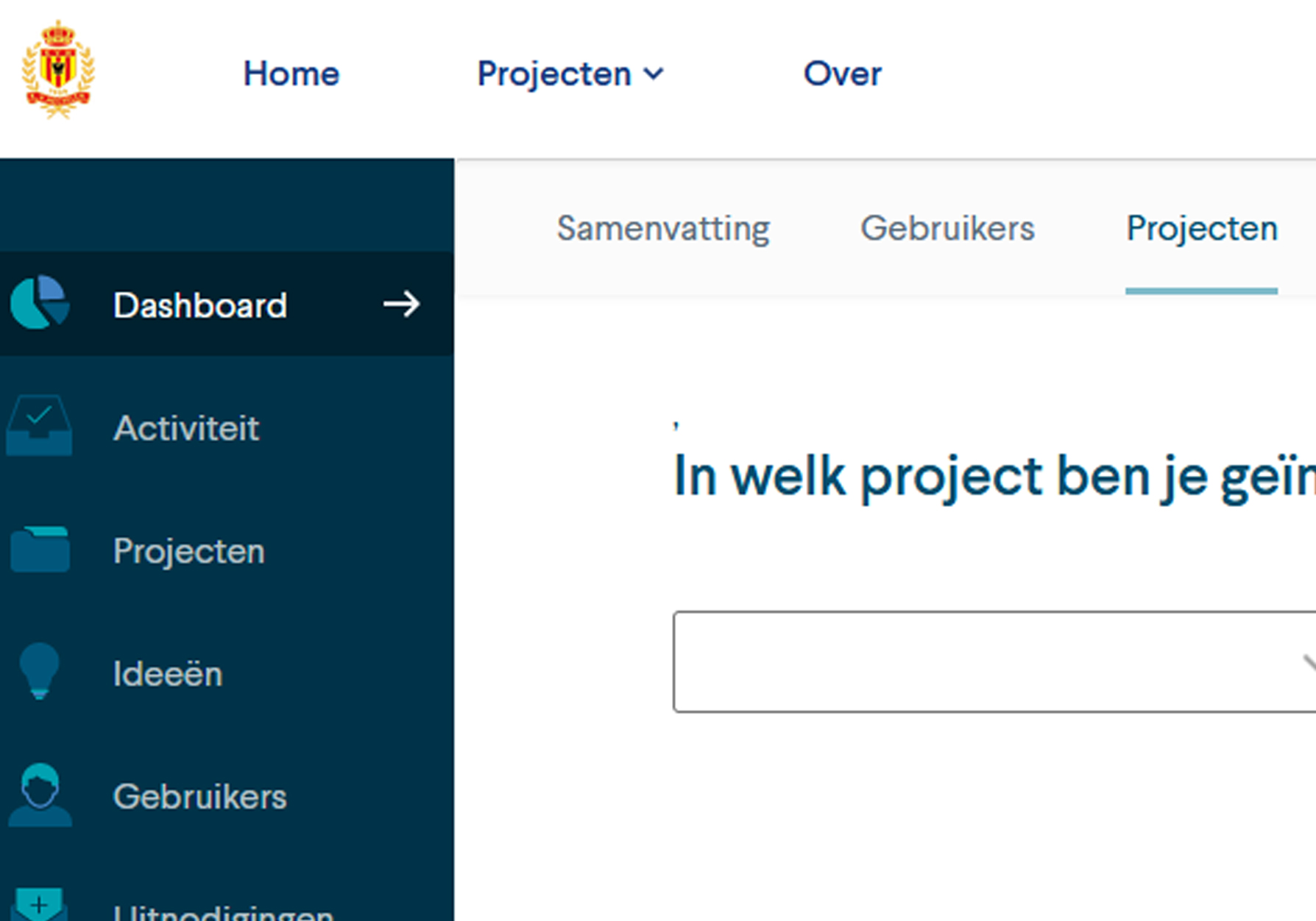1316x921 pixels.
Task: Go to Home in top navigation
Action: point(291,74)
